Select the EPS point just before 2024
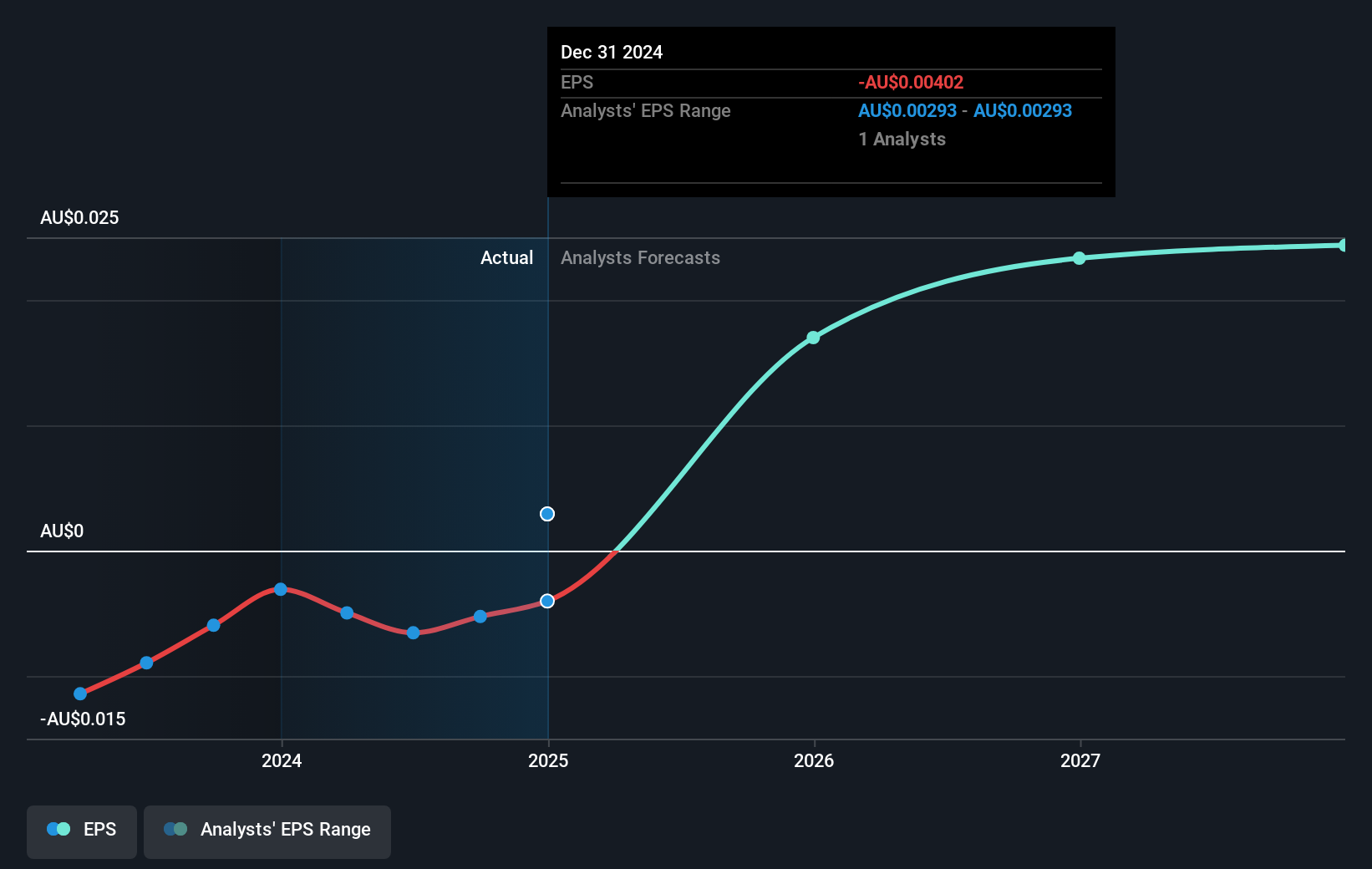Image resolution: width=1372 pixels, height=869 pixels. tap(214, 625)
